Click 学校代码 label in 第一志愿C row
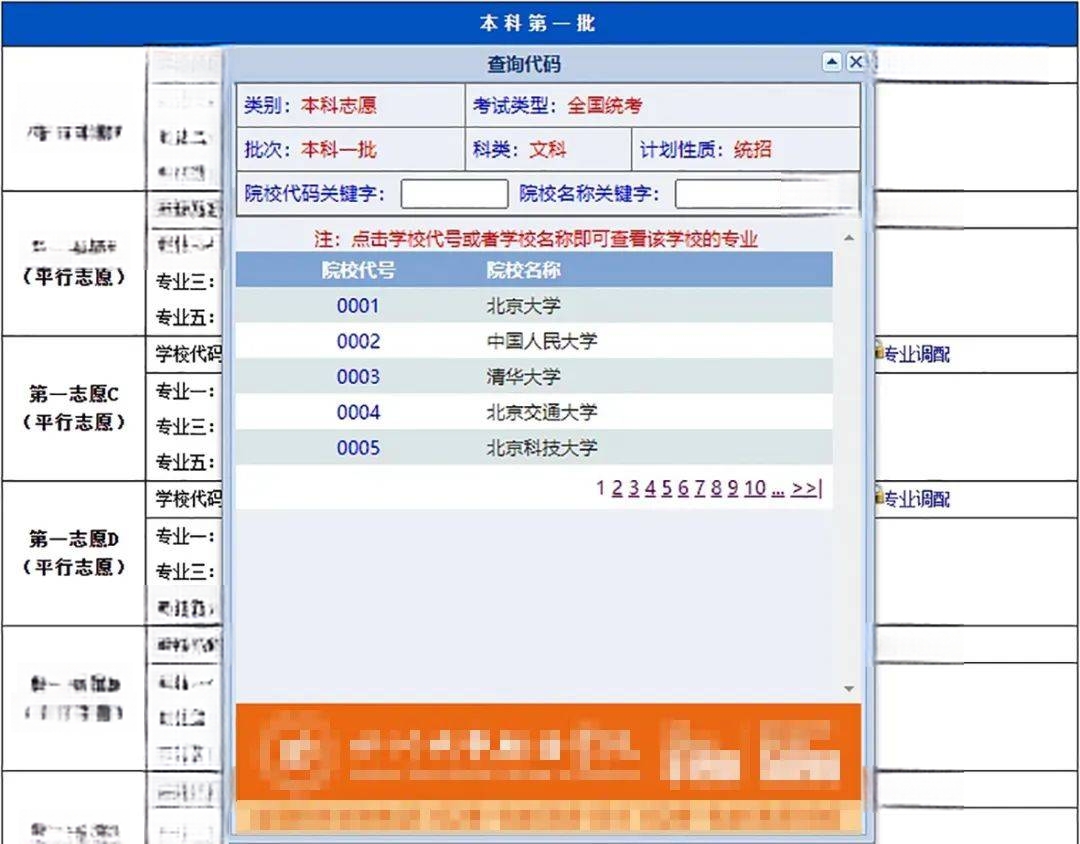1080x844 pixels. [x=187, y=354]
